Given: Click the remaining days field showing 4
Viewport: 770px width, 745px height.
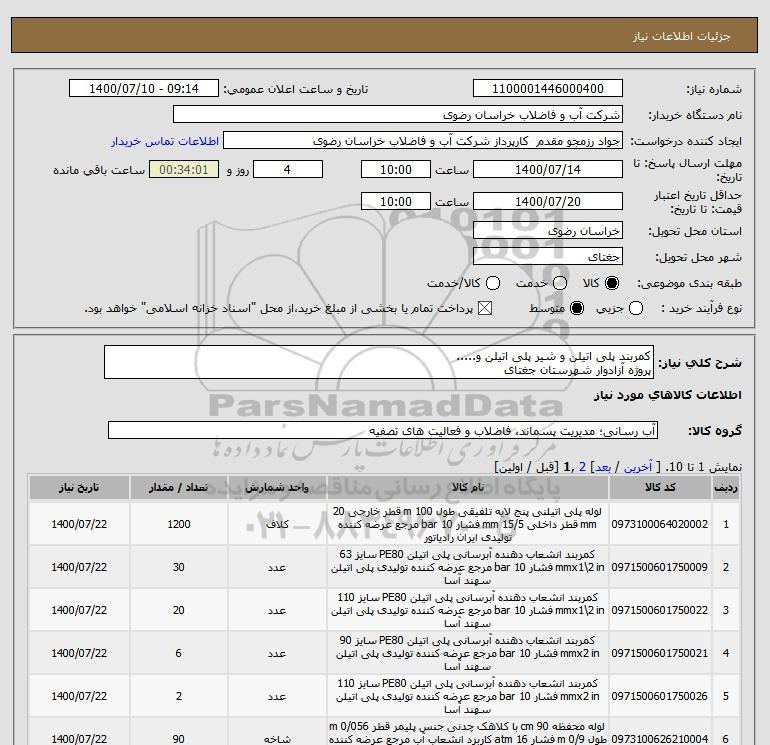Looking at the screenshot, I should [288, 169].
